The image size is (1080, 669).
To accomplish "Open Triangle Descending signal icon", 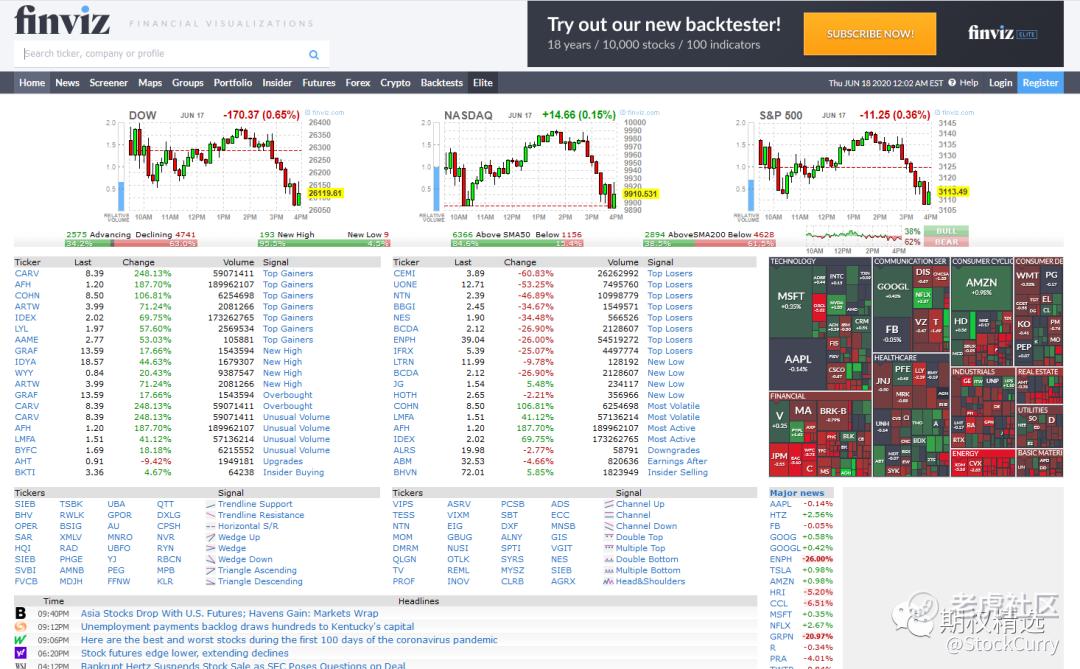I will coord(211,581).
